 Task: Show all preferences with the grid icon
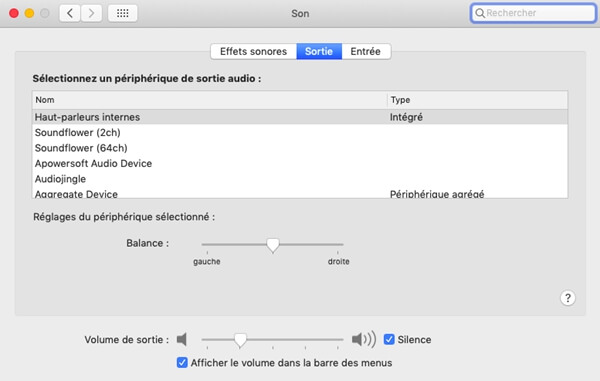point(122,13)
